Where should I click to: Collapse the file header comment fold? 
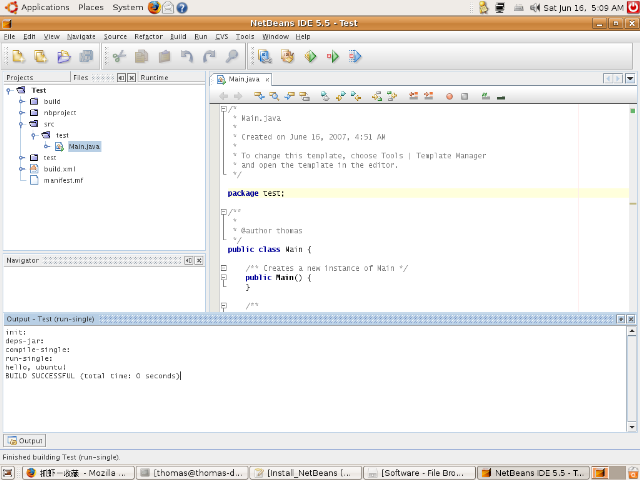point(224,109)
